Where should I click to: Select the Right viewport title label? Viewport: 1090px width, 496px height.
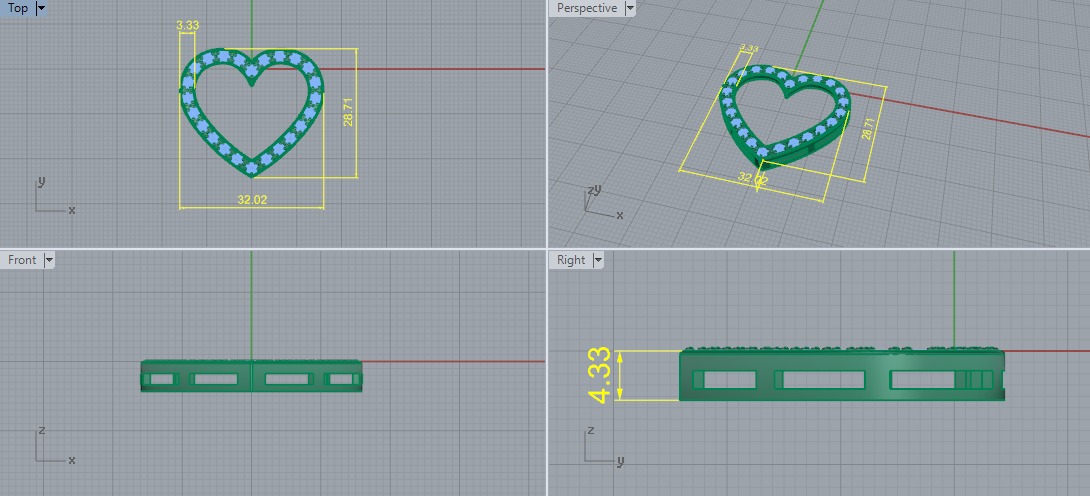coord(571,260)
